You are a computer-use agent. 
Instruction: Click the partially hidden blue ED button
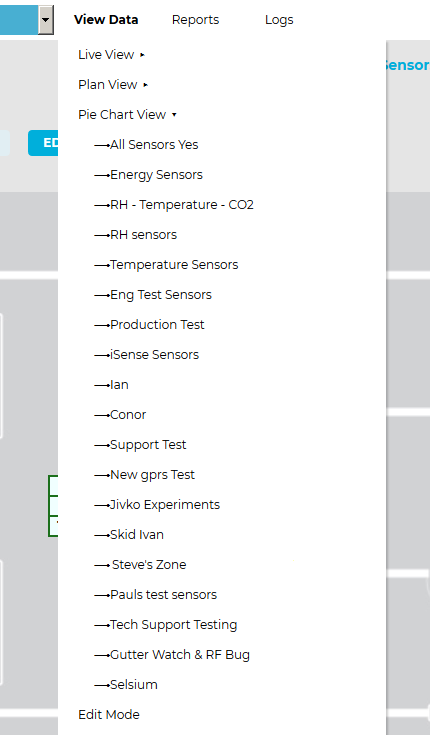point(43,143)
